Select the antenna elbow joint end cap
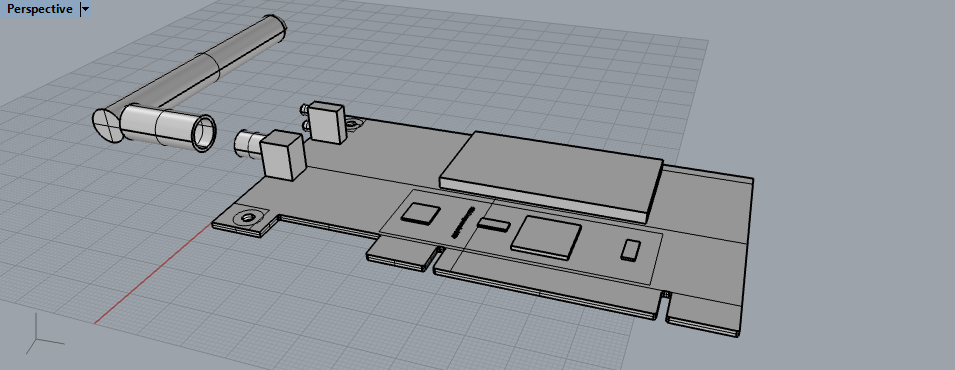Viewport: 955px width, 370px height. (107, 126)
